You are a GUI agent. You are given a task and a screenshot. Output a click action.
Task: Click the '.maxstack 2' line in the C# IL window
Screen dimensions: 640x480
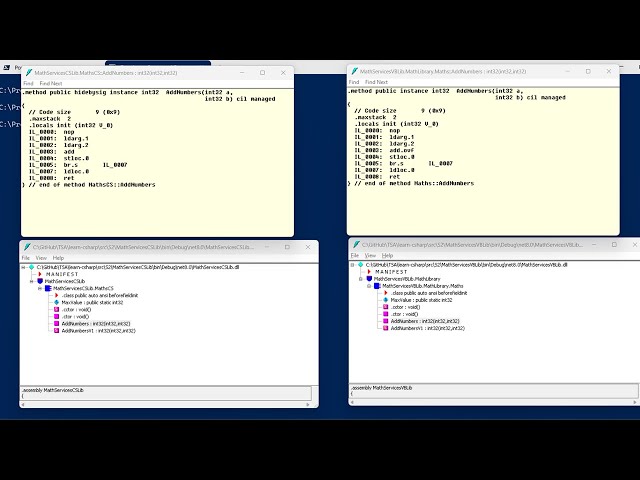(x=50, y=118)
